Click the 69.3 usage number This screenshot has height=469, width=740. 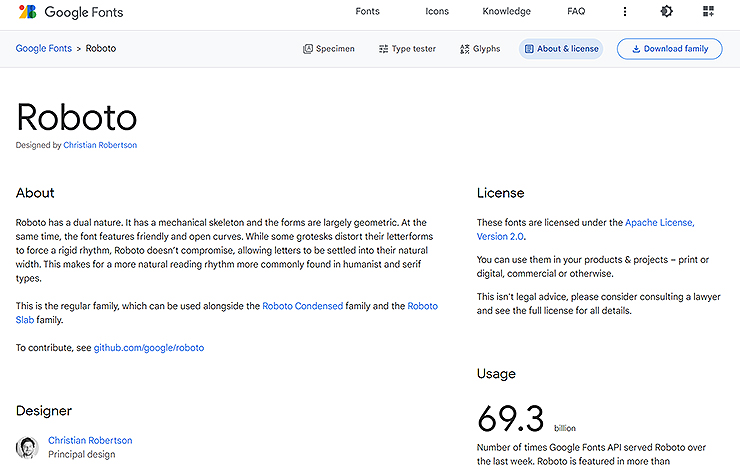pos(511,419)
